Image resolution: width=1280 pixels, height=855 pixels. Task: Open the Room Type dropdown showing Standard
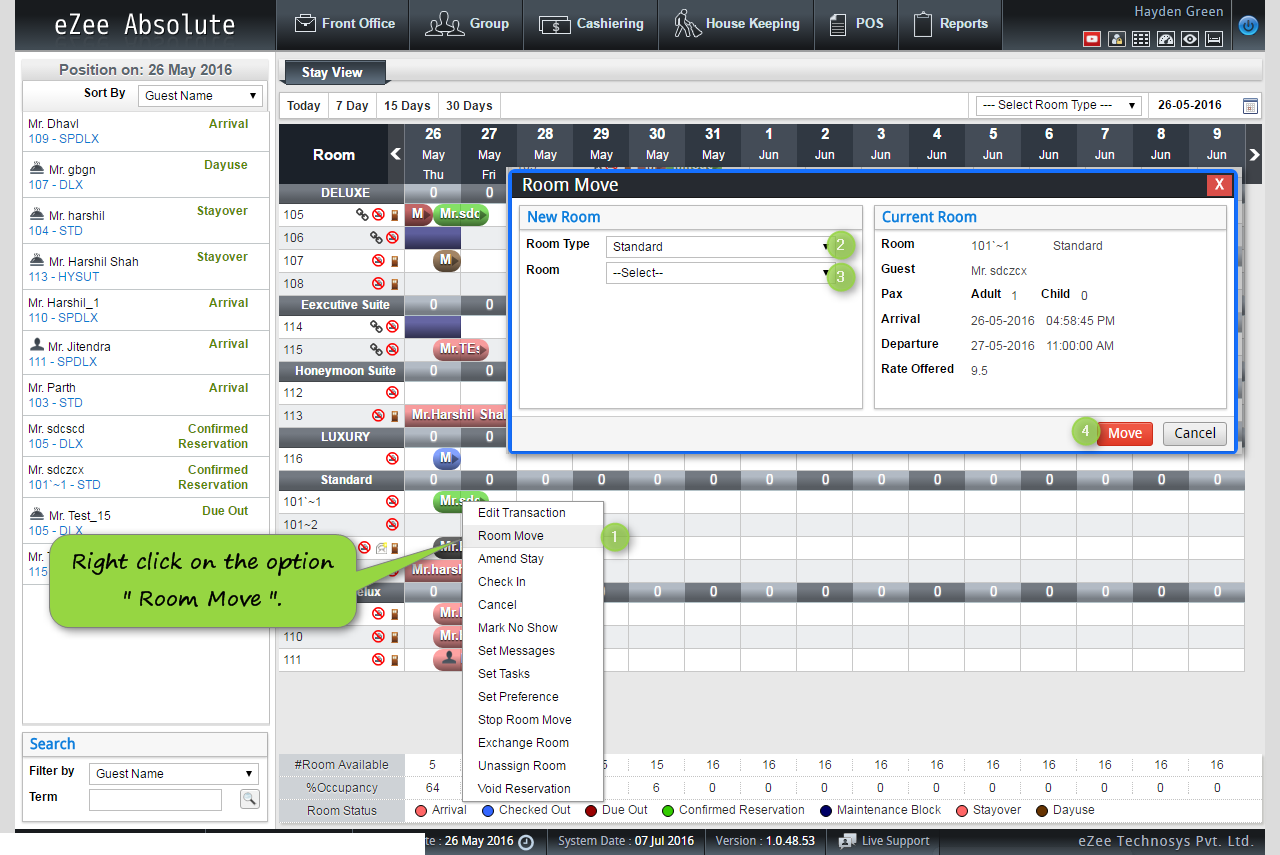713,246
